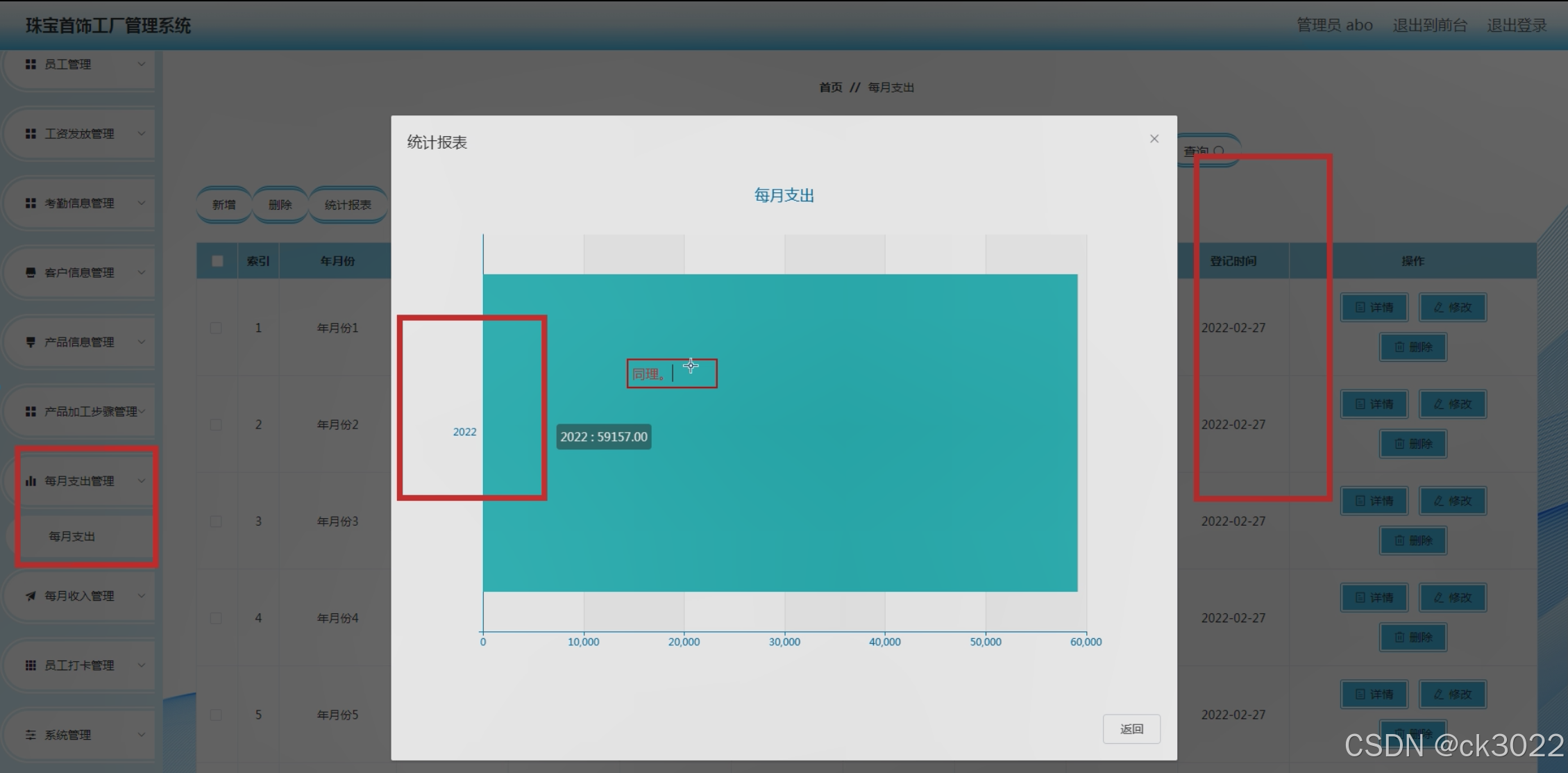Click the 产品信息管理 sidebar icon

click(x=31, y=342)
